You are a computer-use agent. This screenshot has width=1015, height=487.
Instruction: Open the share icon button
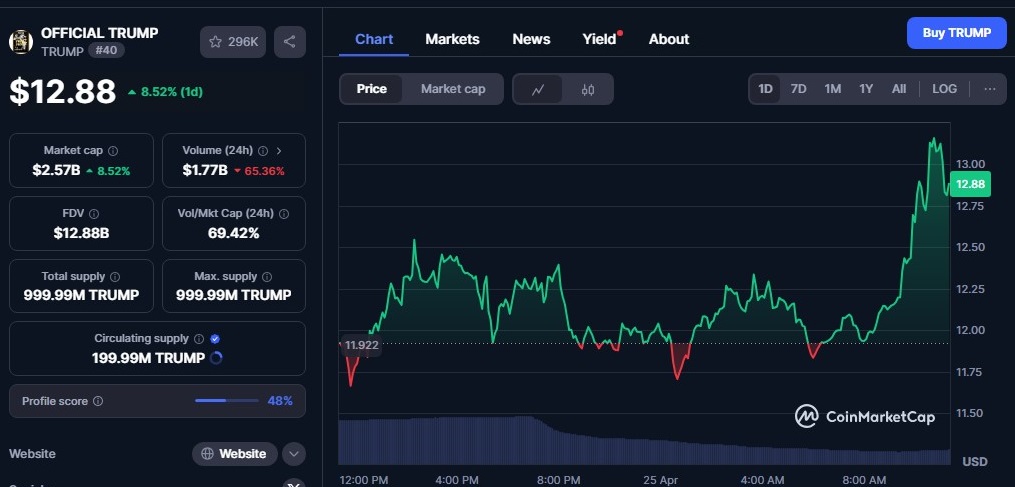[x=289, y=42]
